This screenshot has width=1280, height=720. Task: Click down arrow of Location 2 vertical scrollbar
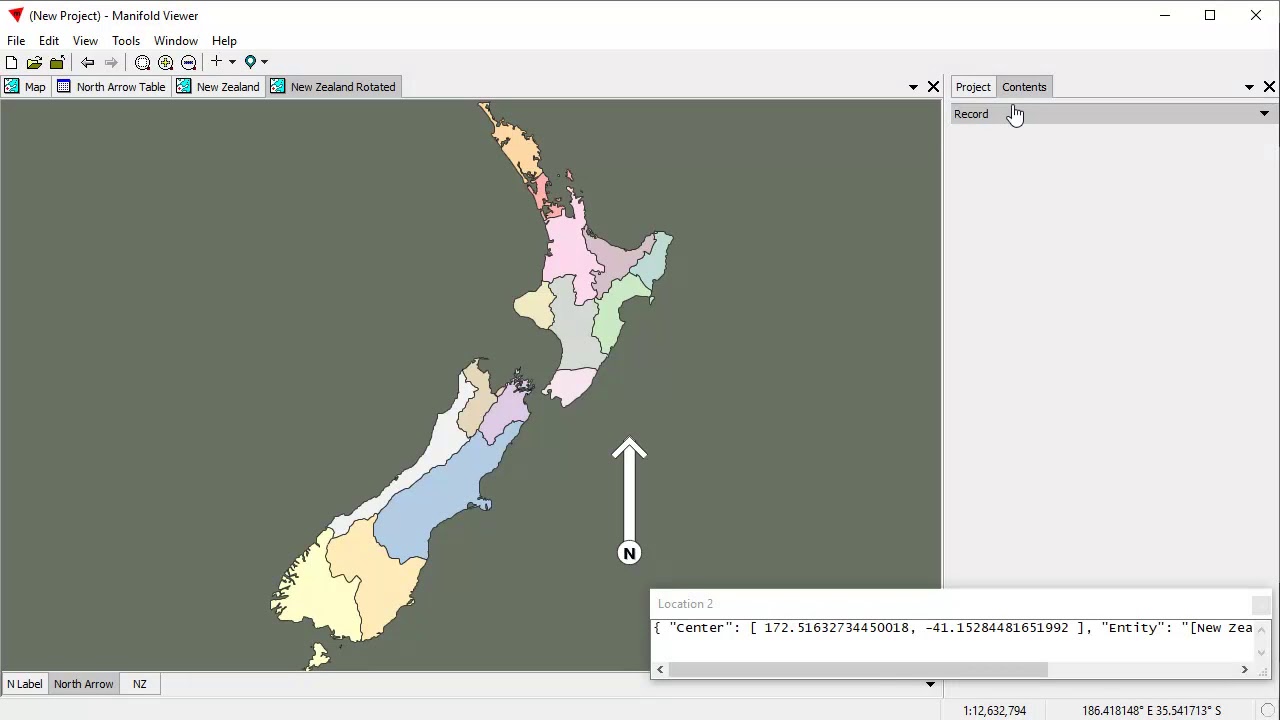[1261, 652]
